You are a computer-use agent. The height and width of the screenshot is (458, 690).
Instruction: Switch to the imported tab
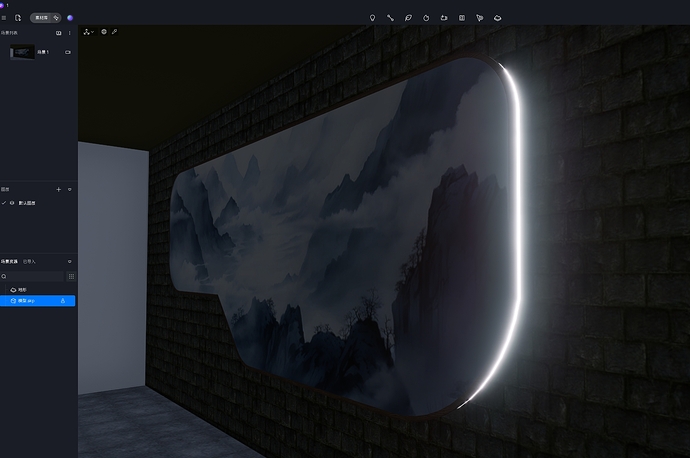(x=29, y=261)
